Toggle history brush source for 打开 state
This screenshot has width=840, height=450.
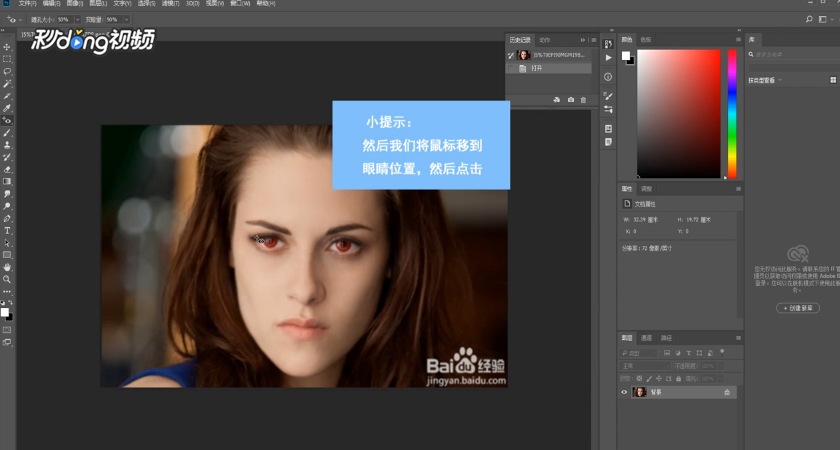[511, 69]
